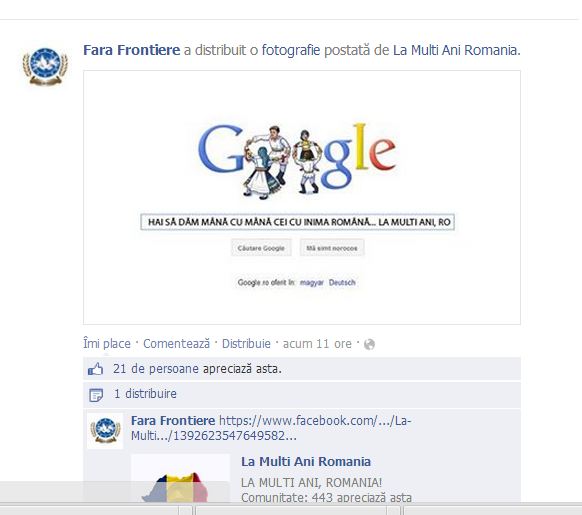Viewport: 582px width, 515px height.
Task: Open the Romania flag map thumbnail
Action: [180, 478]
